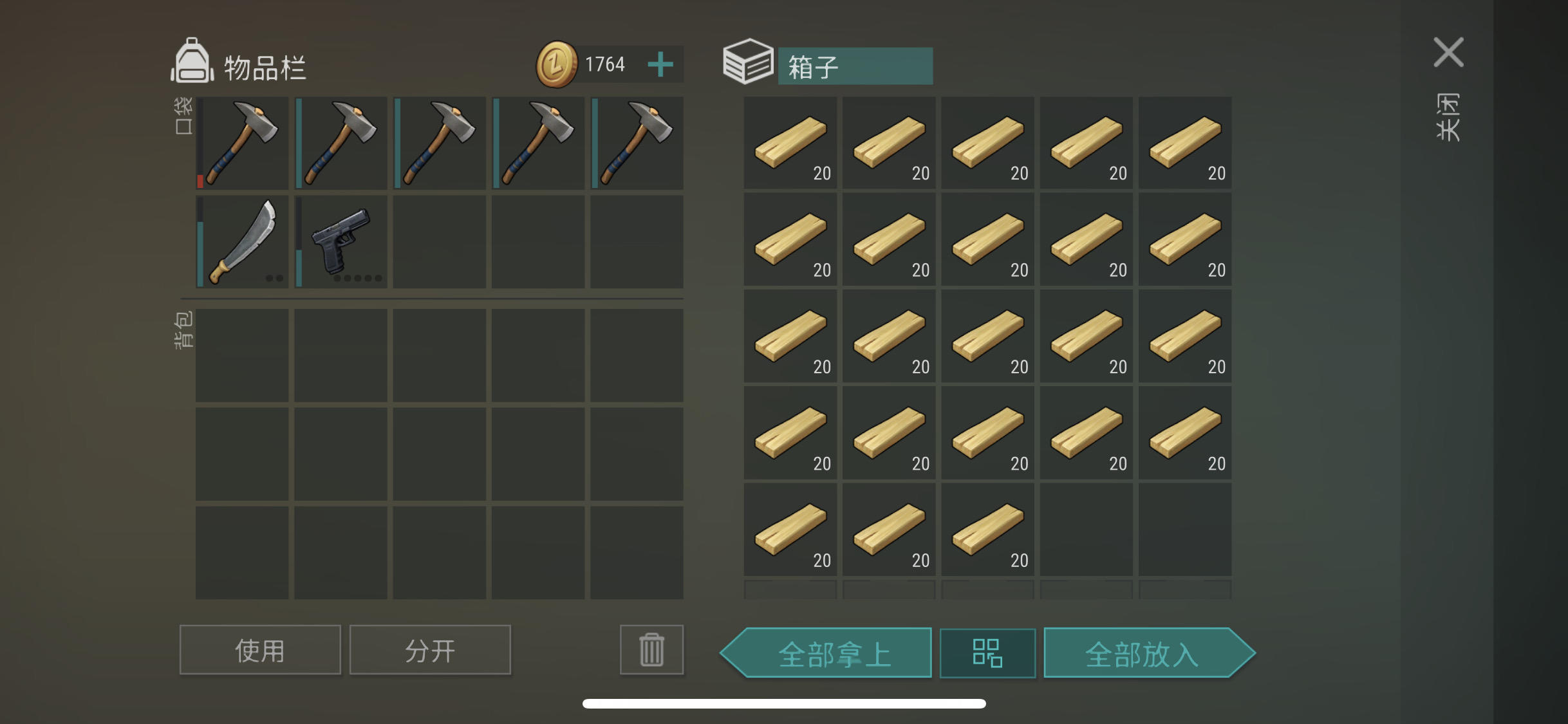Select the Glock pistol item
The image size is (1568, 724).
point(341,241)
